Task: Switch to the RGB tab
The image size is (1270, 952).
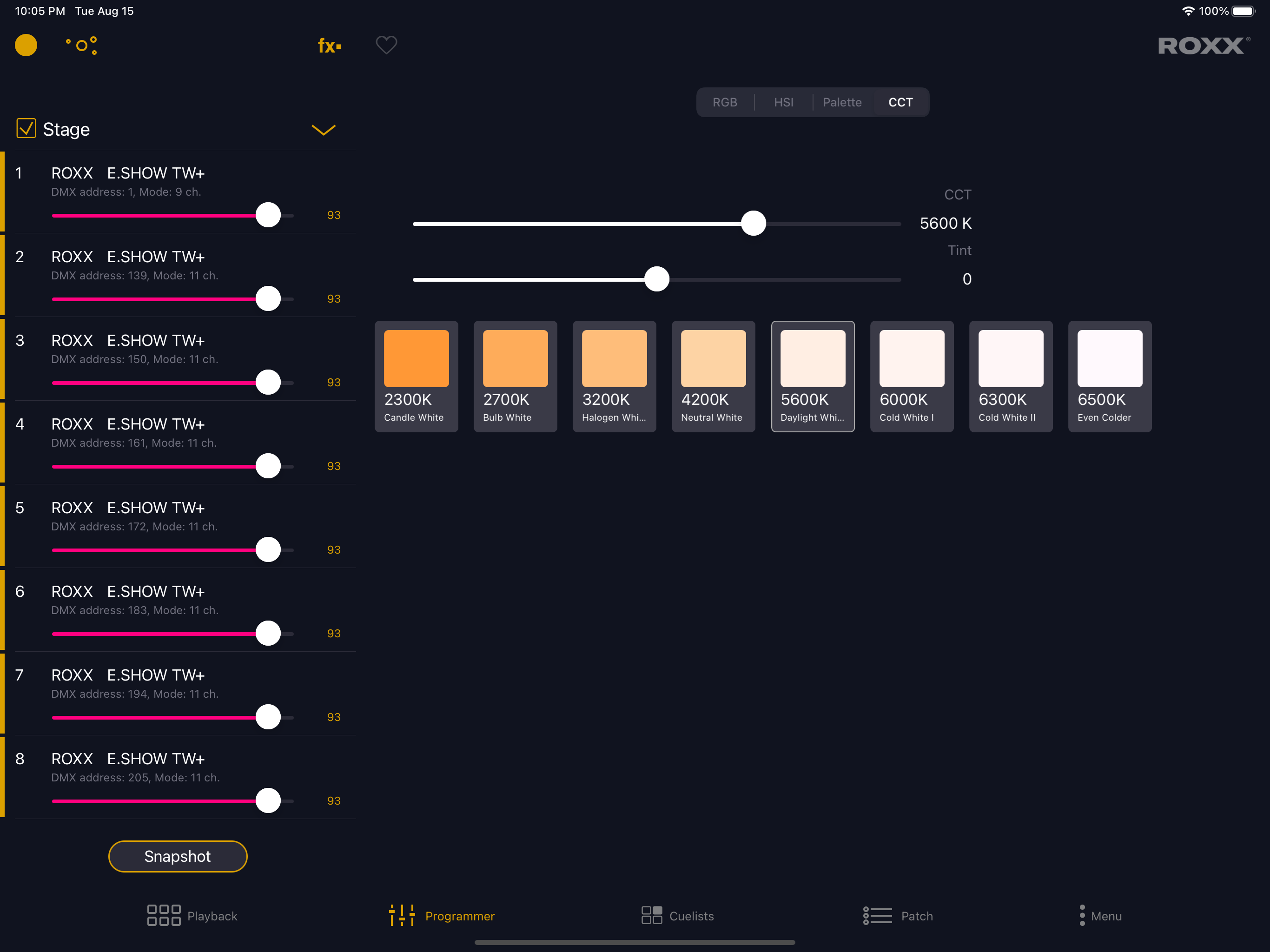Action: pos(725,102)
